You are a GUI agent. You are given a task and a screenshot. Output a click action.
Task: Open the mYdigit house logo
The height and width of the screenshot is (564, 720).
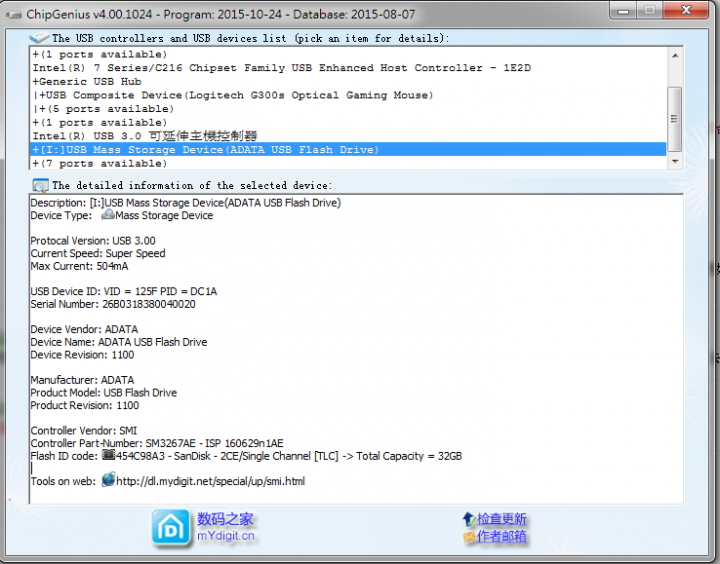tap(171, 528)
